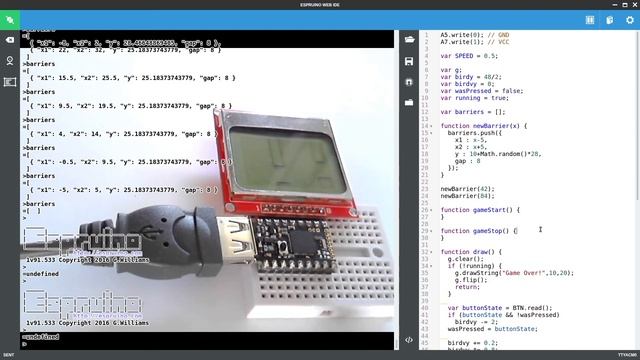Open the reference book icon in top bar
The height and width of the screenshot is (360, 640).
coord(610,20)
